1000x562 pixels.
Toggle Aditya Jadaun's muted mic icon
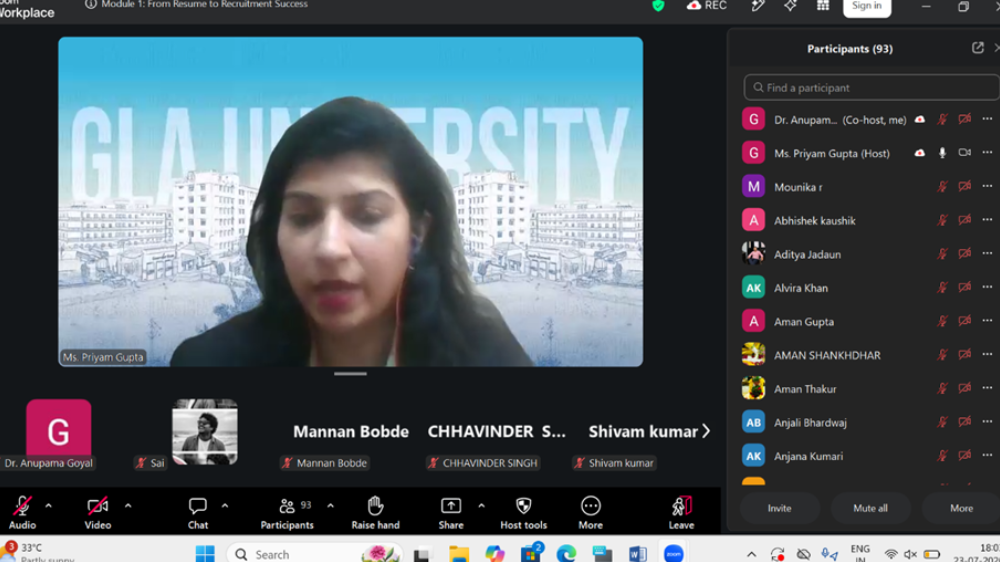click(x=942, y=254)
